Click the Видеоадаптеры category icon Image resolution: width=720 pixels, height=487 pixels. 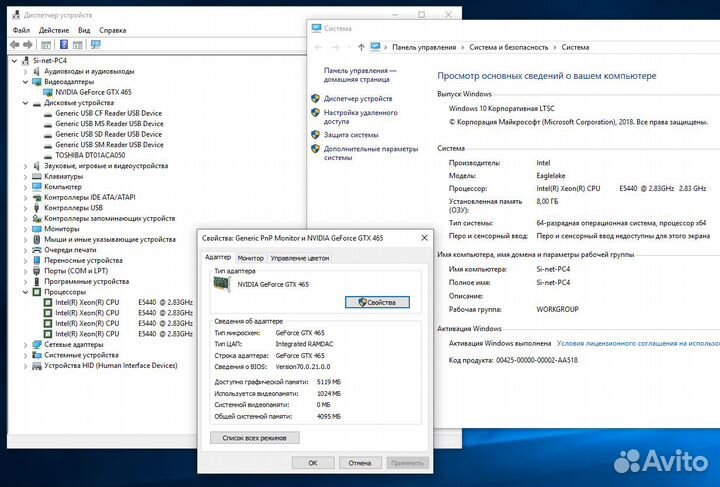(37, 82)
